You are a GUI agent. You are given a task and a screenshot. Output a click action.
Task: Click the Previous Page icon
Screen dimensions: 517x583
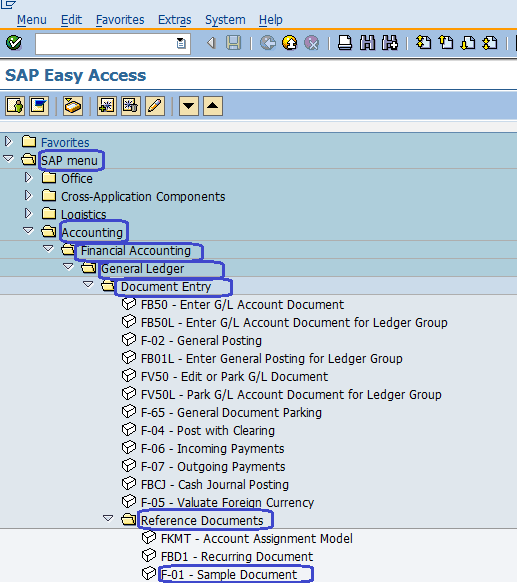(x=446, y=43)
